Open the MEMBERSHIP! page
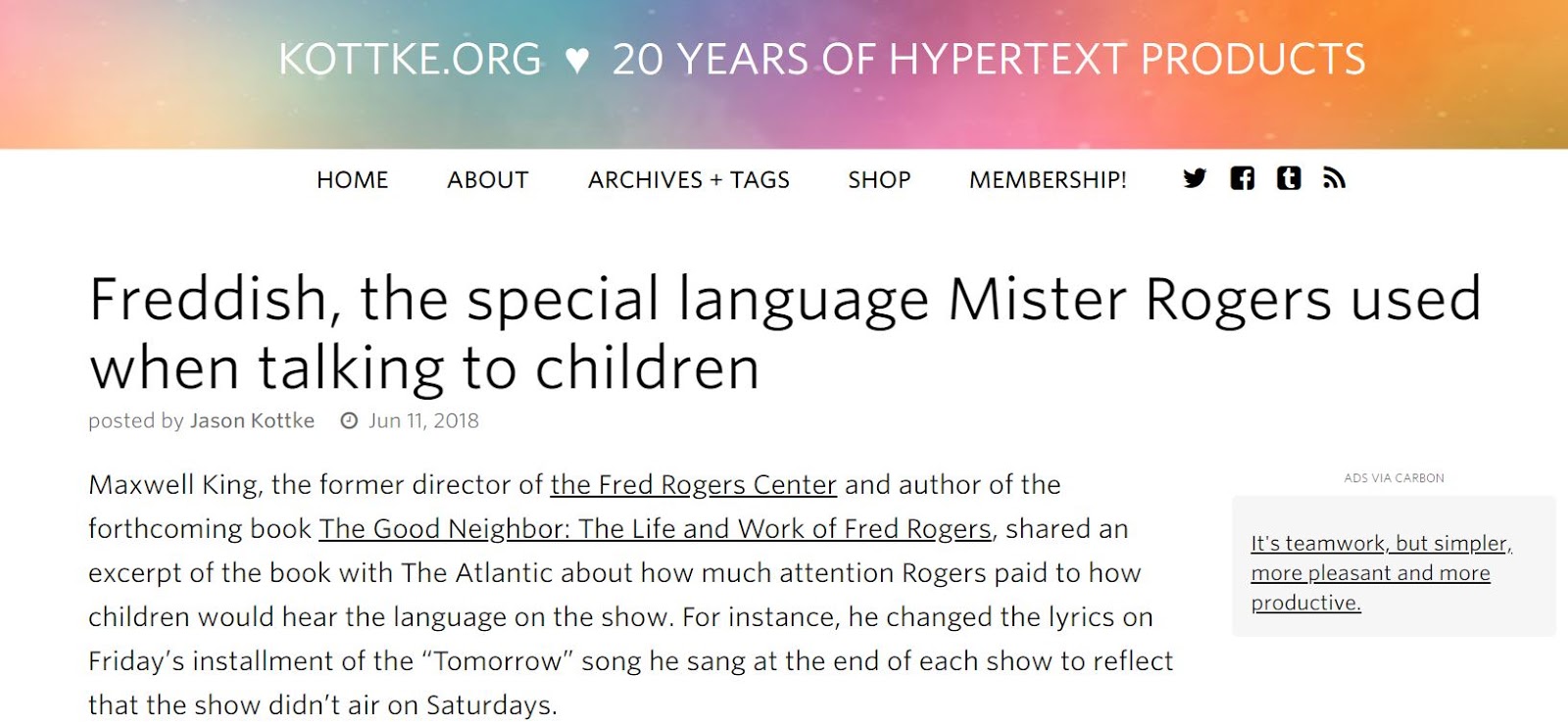Image resolution: width=1568 pixels, height=722 pixels. click(x=1048, y=180)
